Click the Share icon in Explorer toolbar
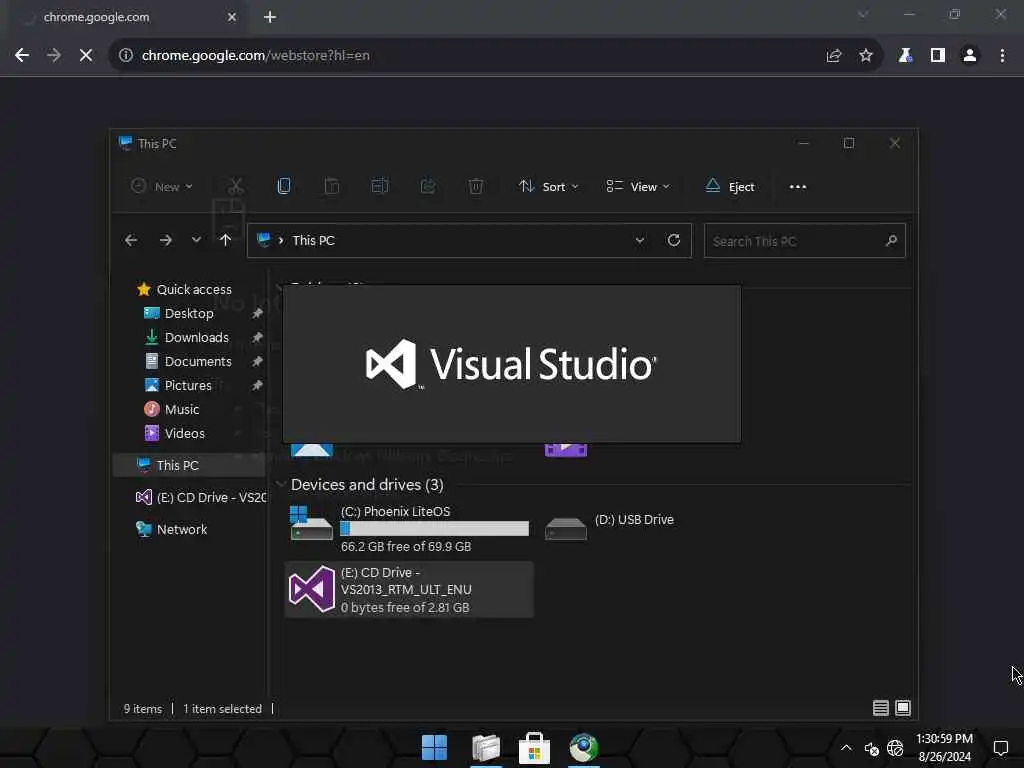The height and width of the screenshot is (768, 1024). [428, 187]
